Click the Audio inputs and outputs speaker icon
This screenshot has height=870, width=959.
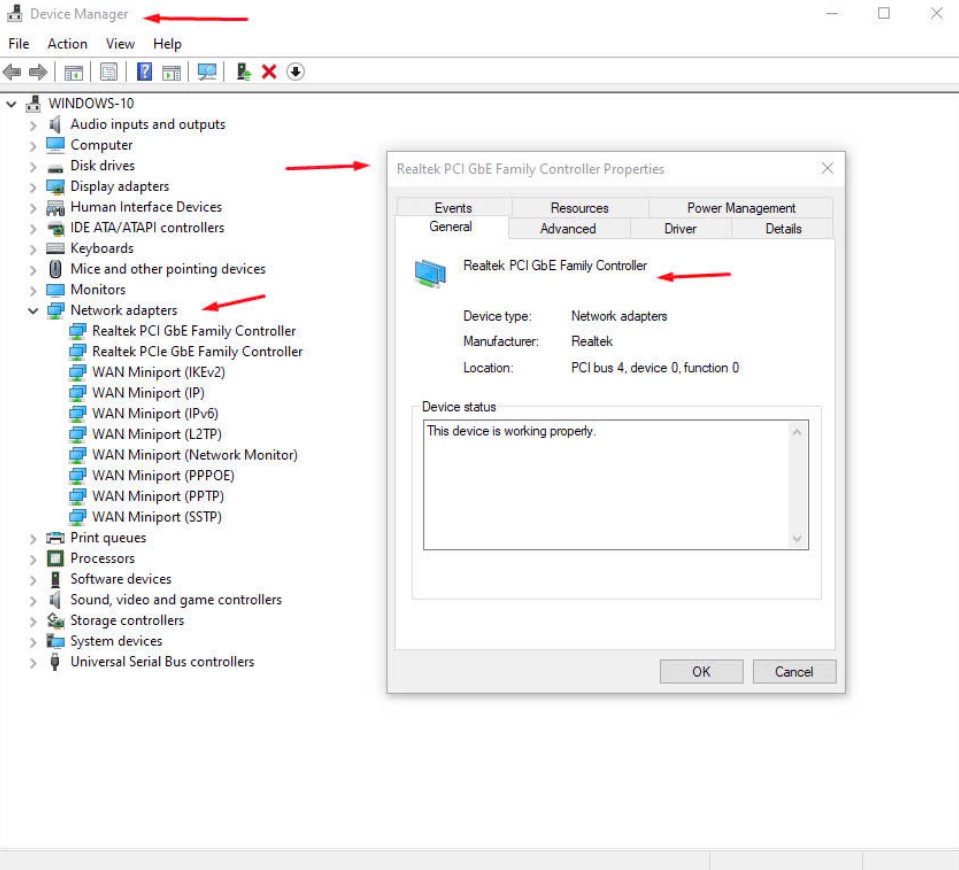pyautogui.click(x=55, y=124)
